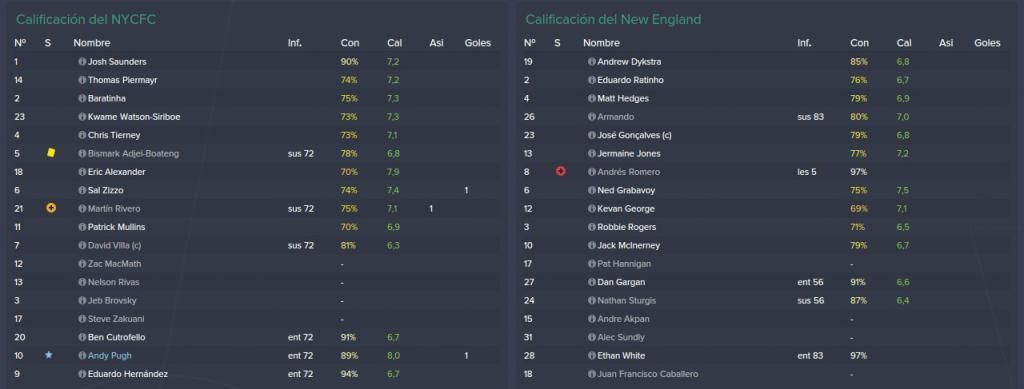Click the star icon beside Andy Pugh

48,355
